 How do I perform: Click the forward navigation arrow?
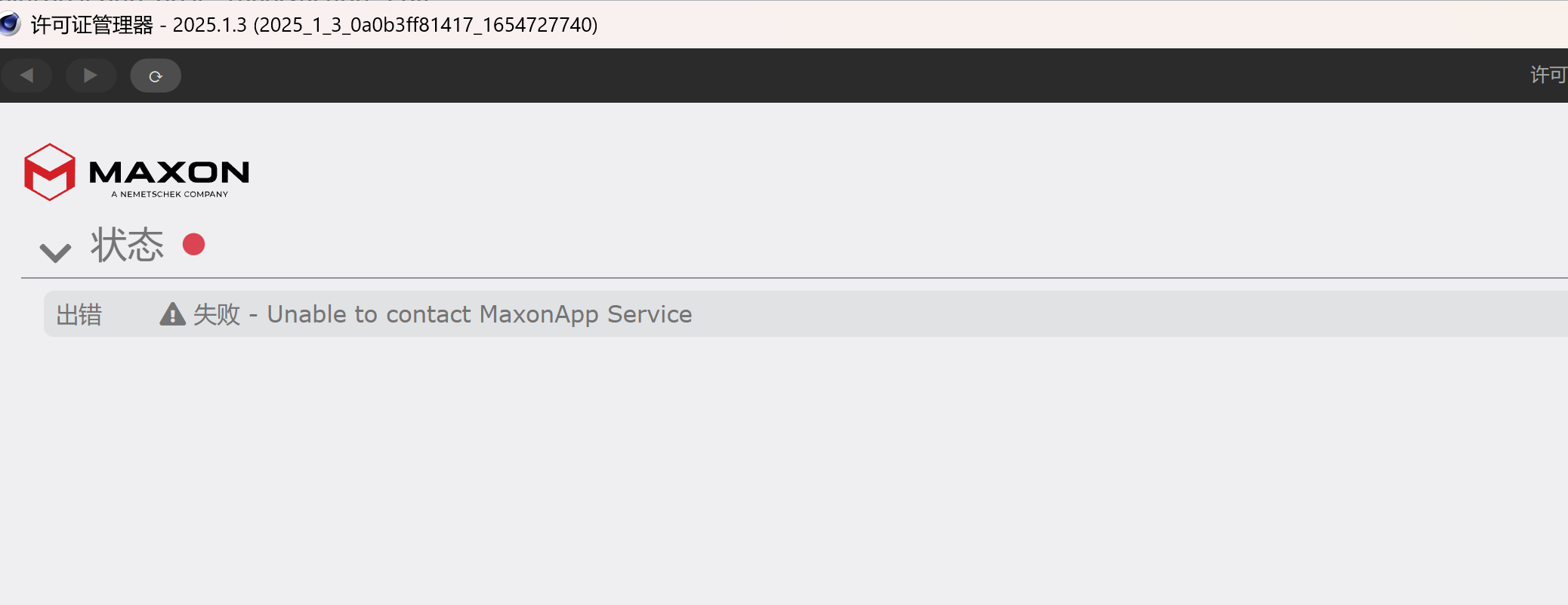pos(91,76)
